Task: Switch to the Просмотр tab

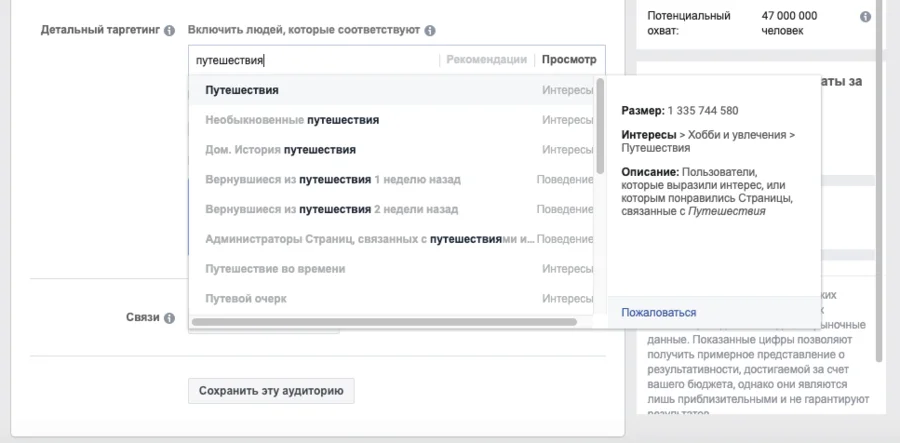Action: pos(568,60)
